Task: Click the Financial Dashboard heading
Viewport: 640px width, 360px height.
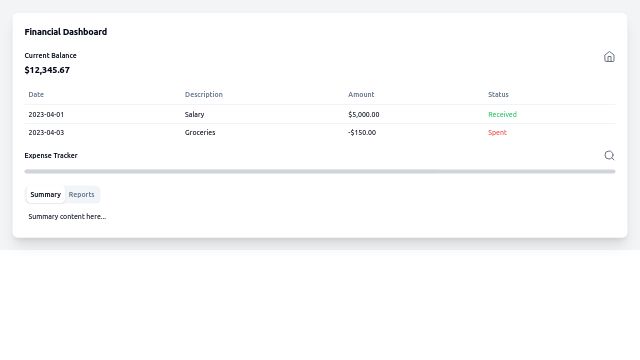Action: pyautogui.click(x=66, y=32)
